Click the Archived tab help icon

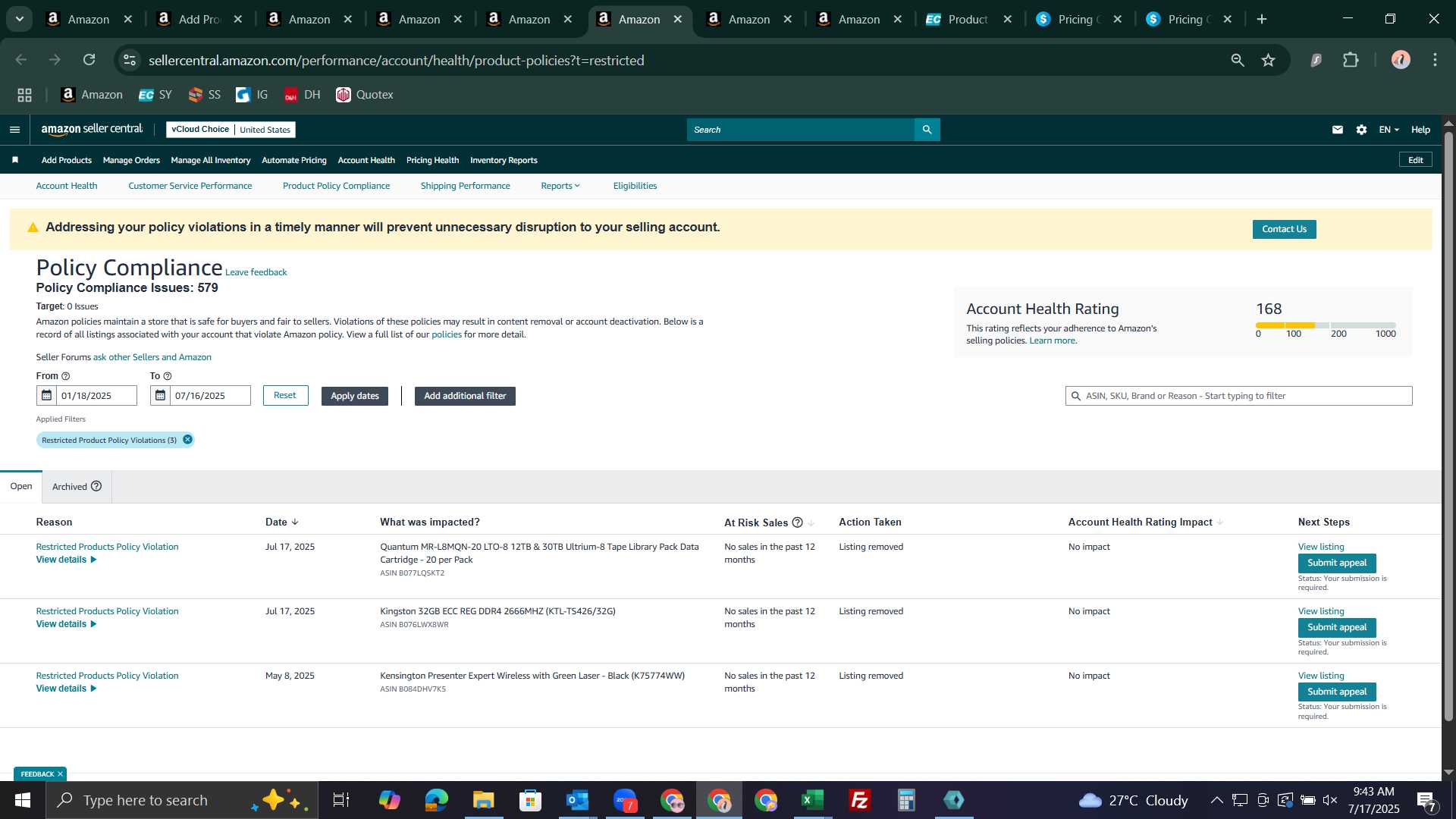[x=96, y=486]
